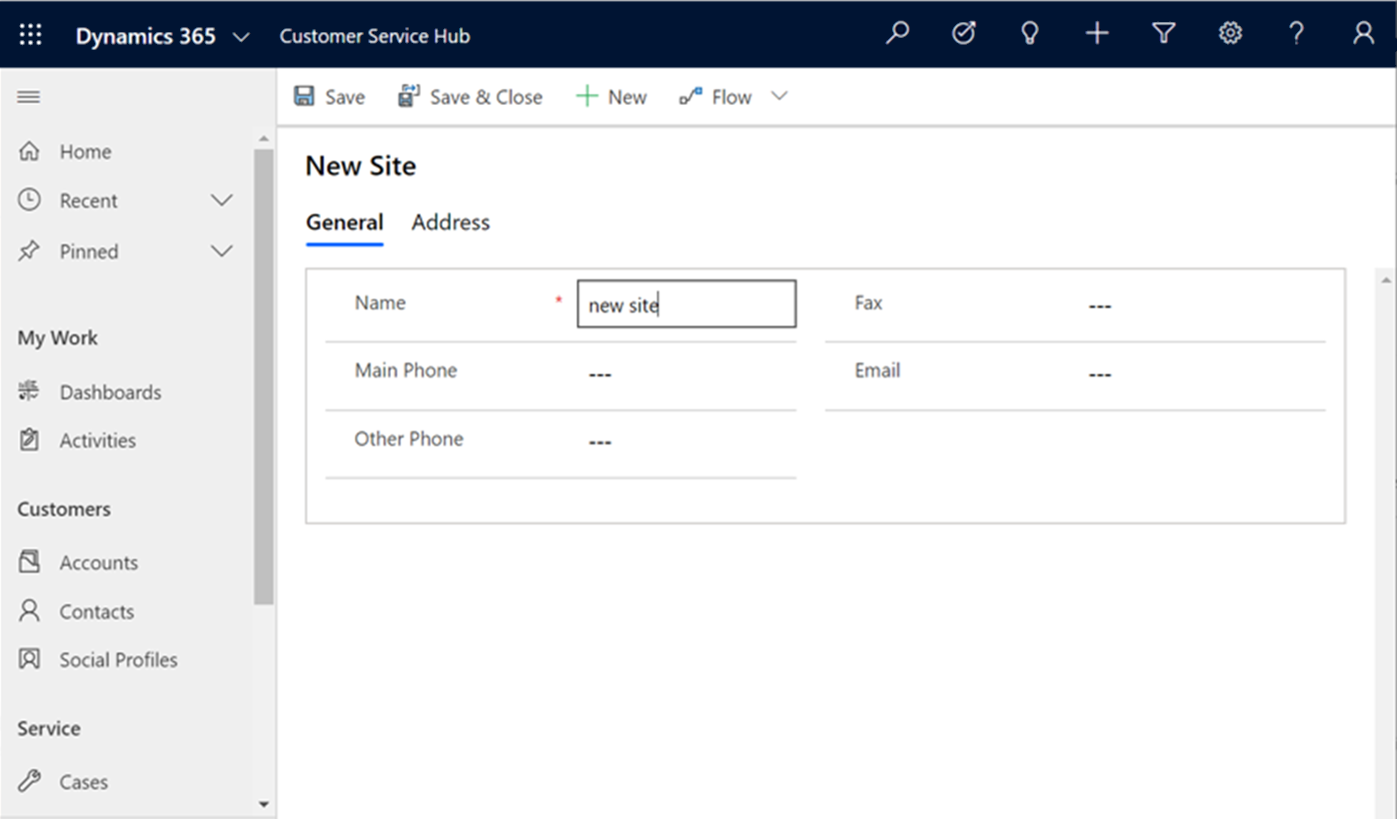Select the General tab

point(344,222)
